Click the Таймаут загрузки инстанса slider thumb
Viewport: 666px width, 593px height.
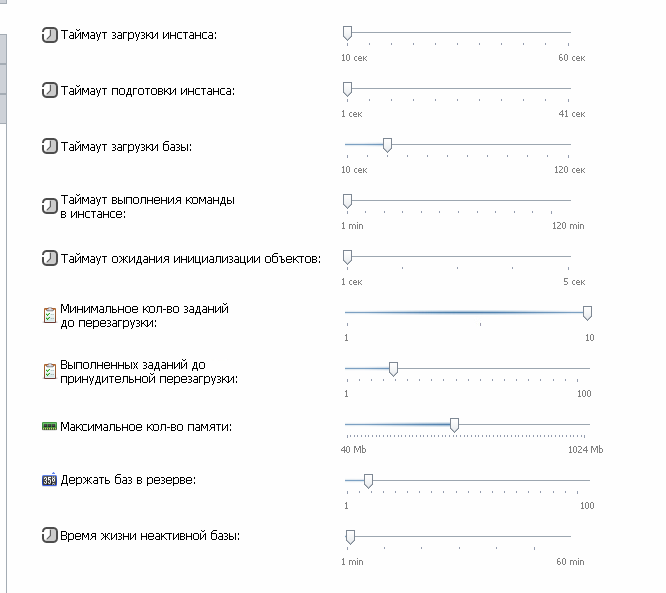347,33
